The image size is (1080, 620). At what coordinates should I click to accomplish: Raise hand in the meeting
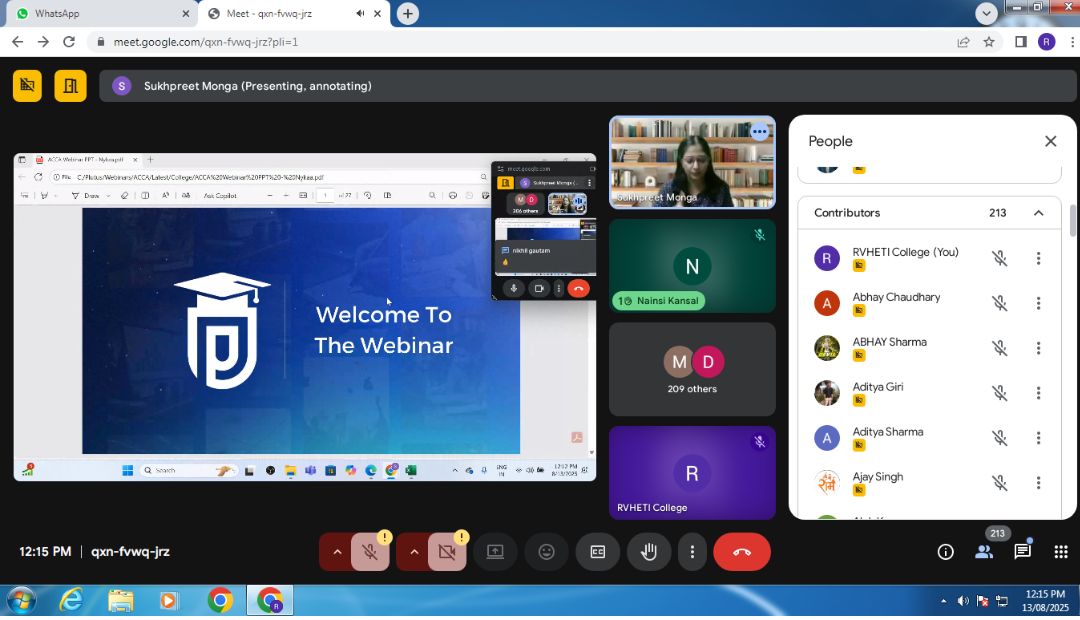(649, 552)
